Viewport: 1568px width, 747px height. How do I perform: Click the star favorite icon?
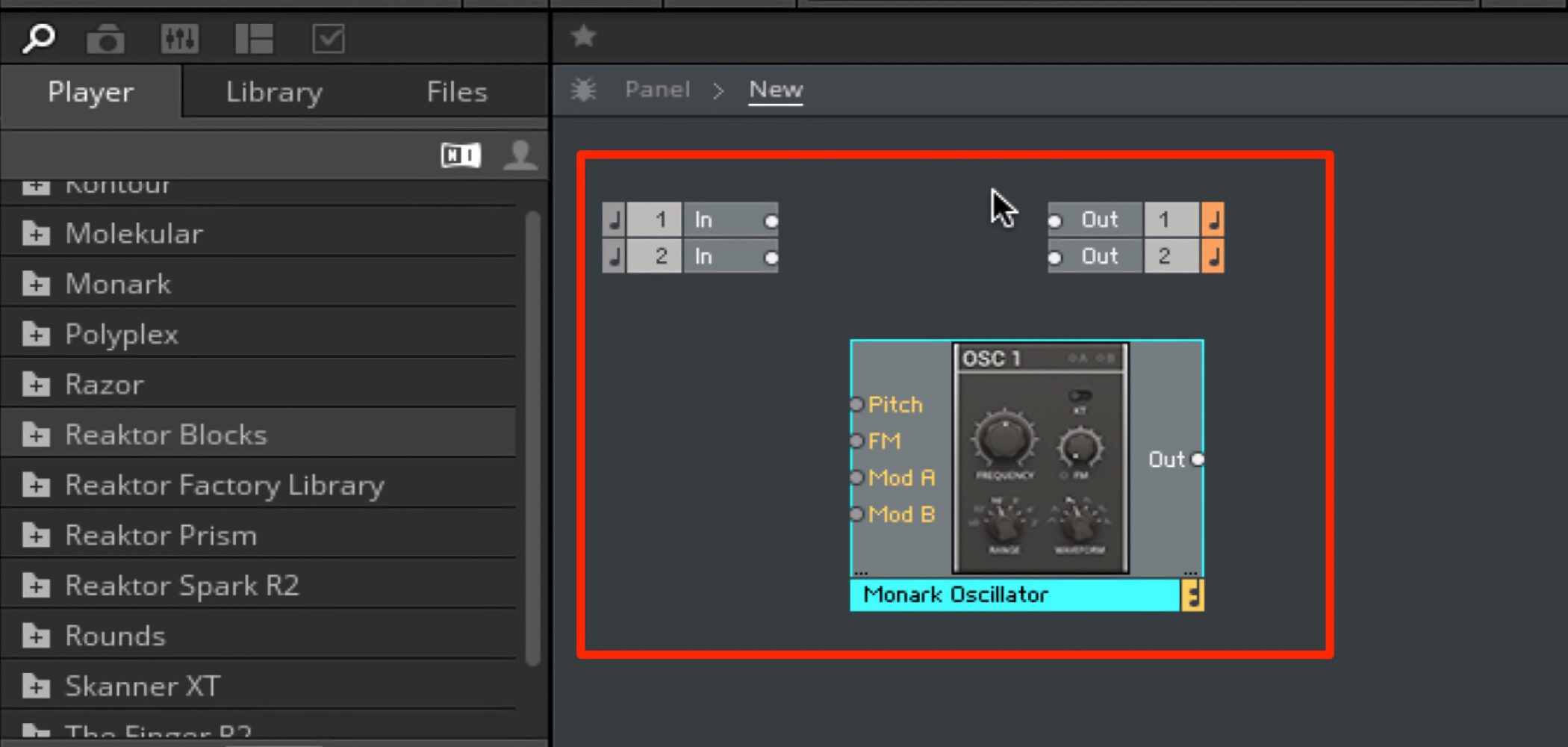pyautogui.click(x=584, y=35)
